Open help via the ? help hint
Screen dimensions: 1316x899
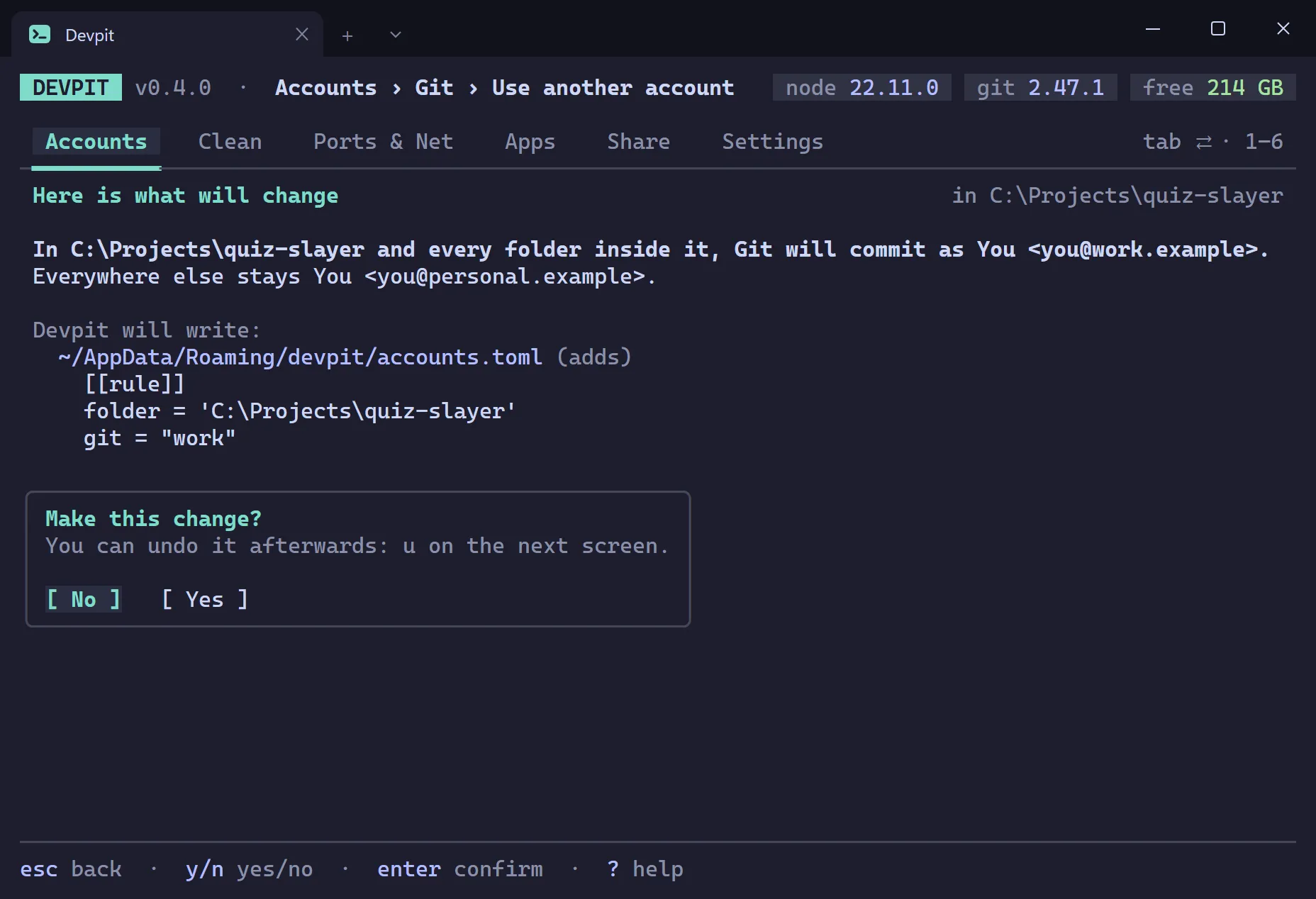pos(645,869)
